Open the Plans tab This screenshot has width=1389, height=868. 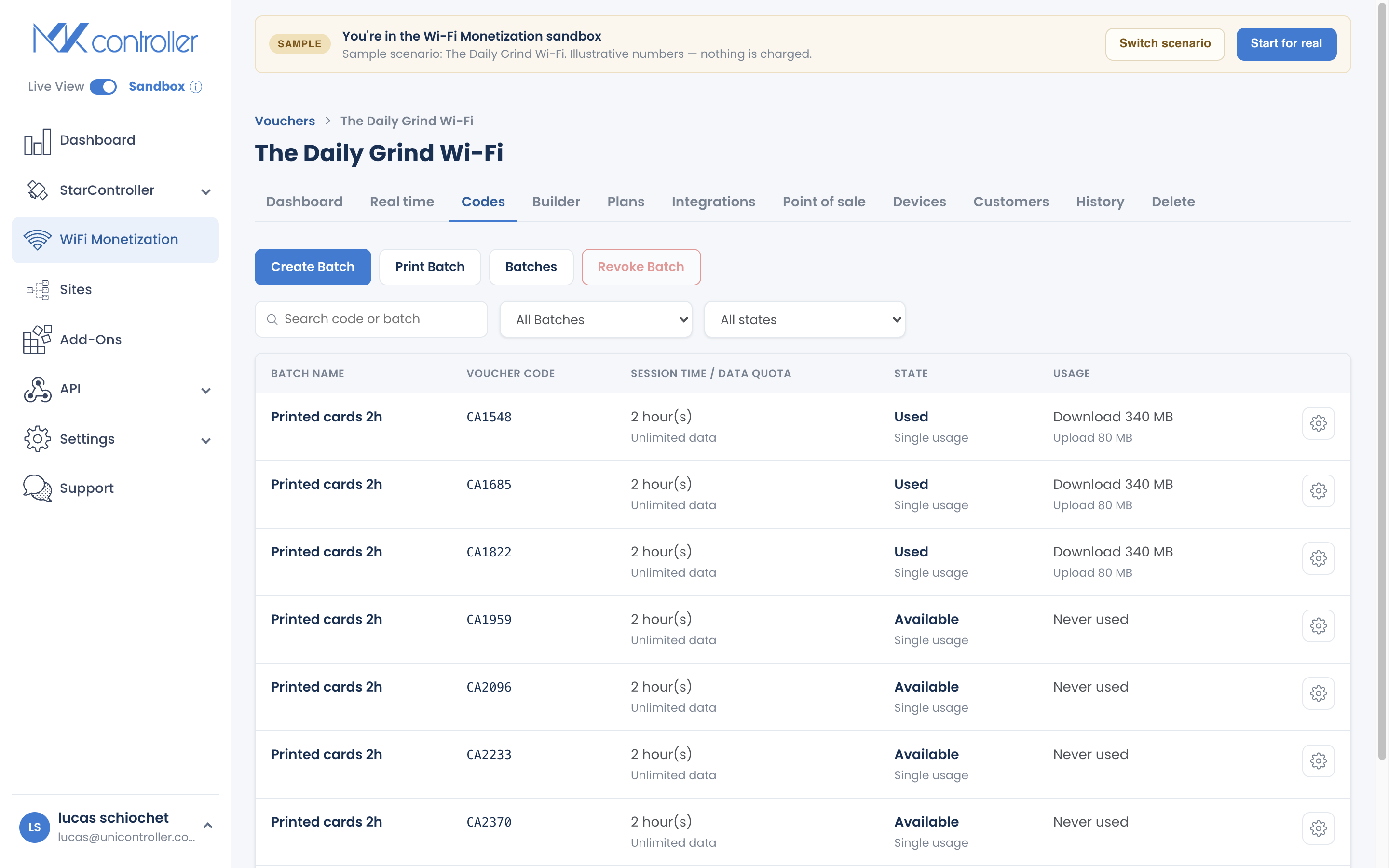(x=626, y=202)
